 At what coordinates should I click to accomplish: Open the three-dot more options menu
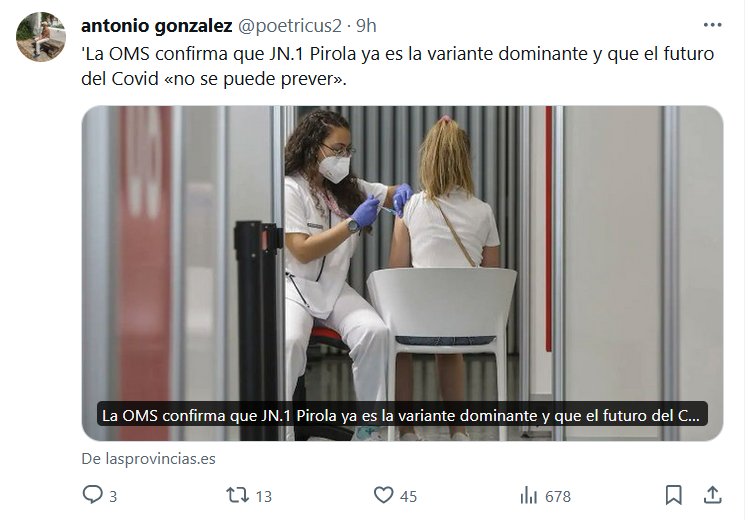[x=712, y=25]
